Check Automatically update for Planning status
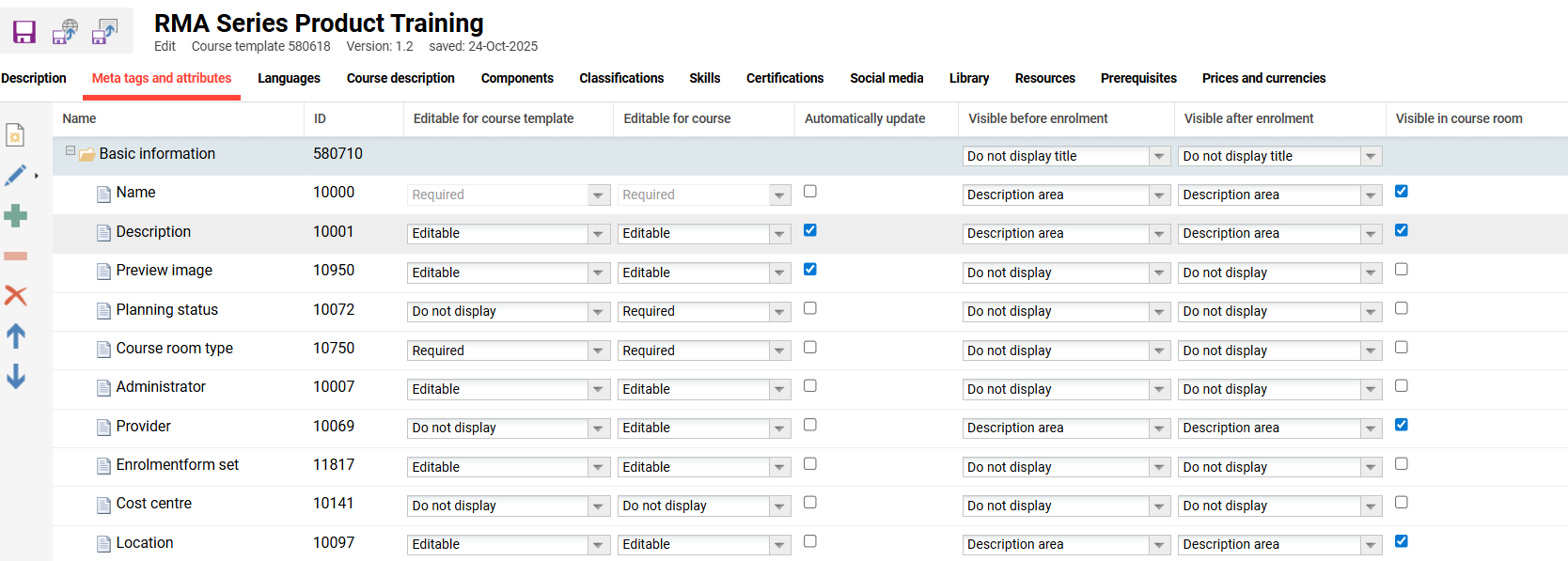 coord(810,308)
